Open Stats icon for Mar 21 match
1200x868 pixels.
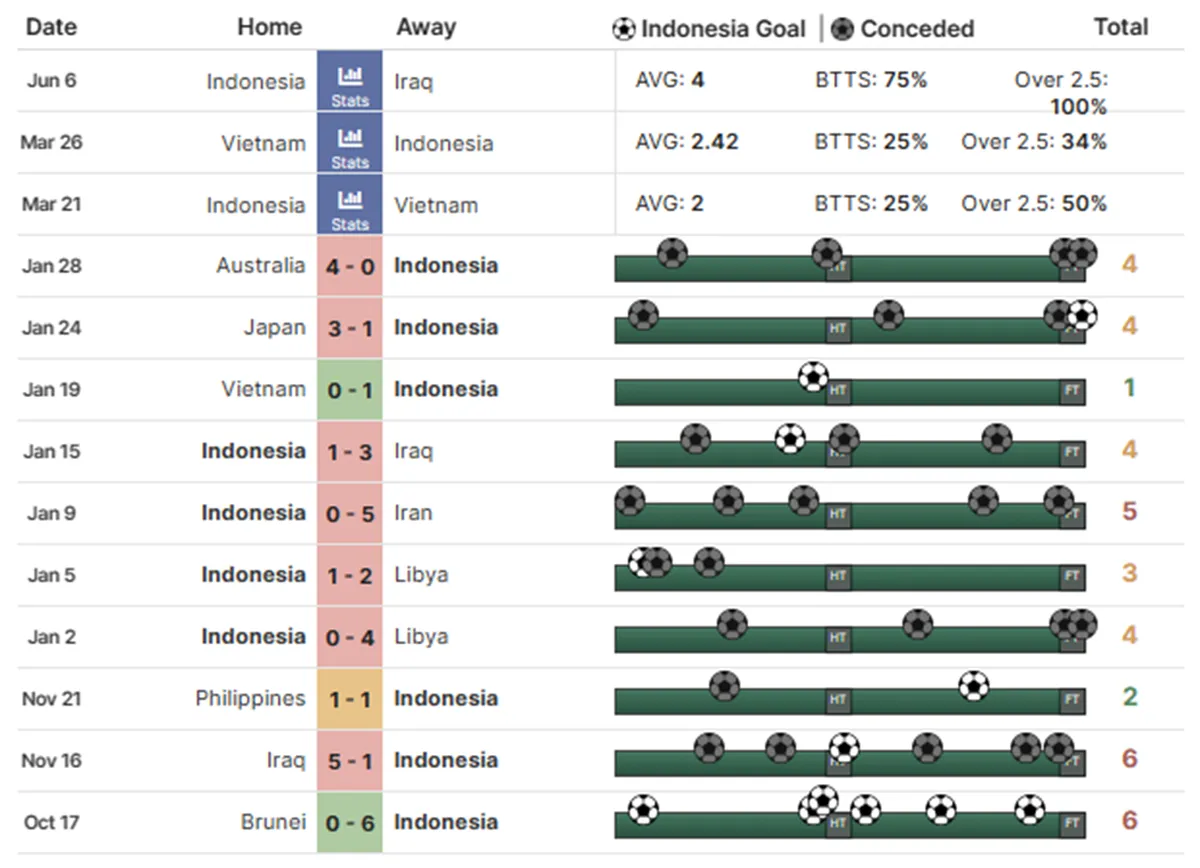tap(350, 205)
